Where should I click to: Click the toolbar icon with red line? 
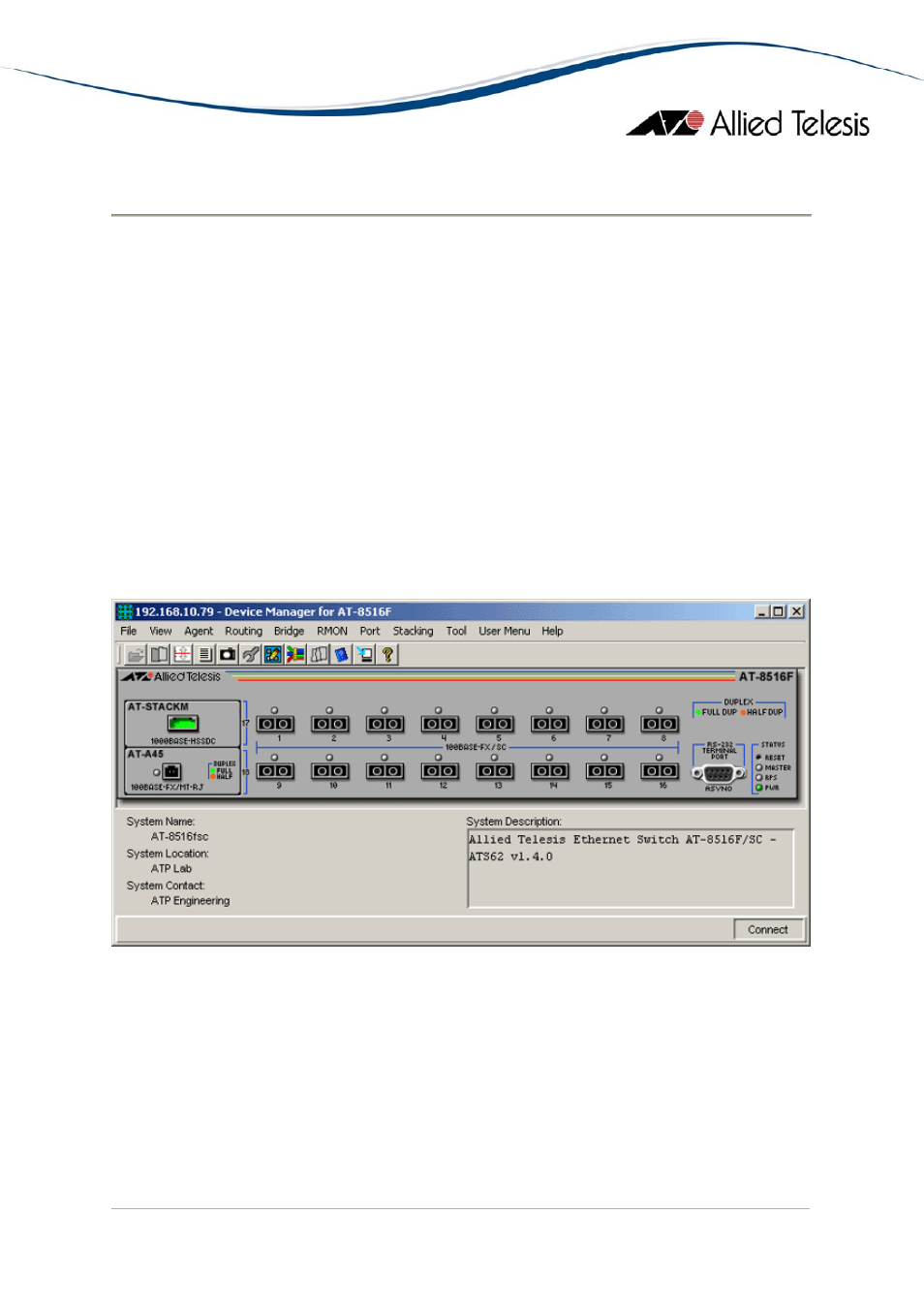point(182,655)
